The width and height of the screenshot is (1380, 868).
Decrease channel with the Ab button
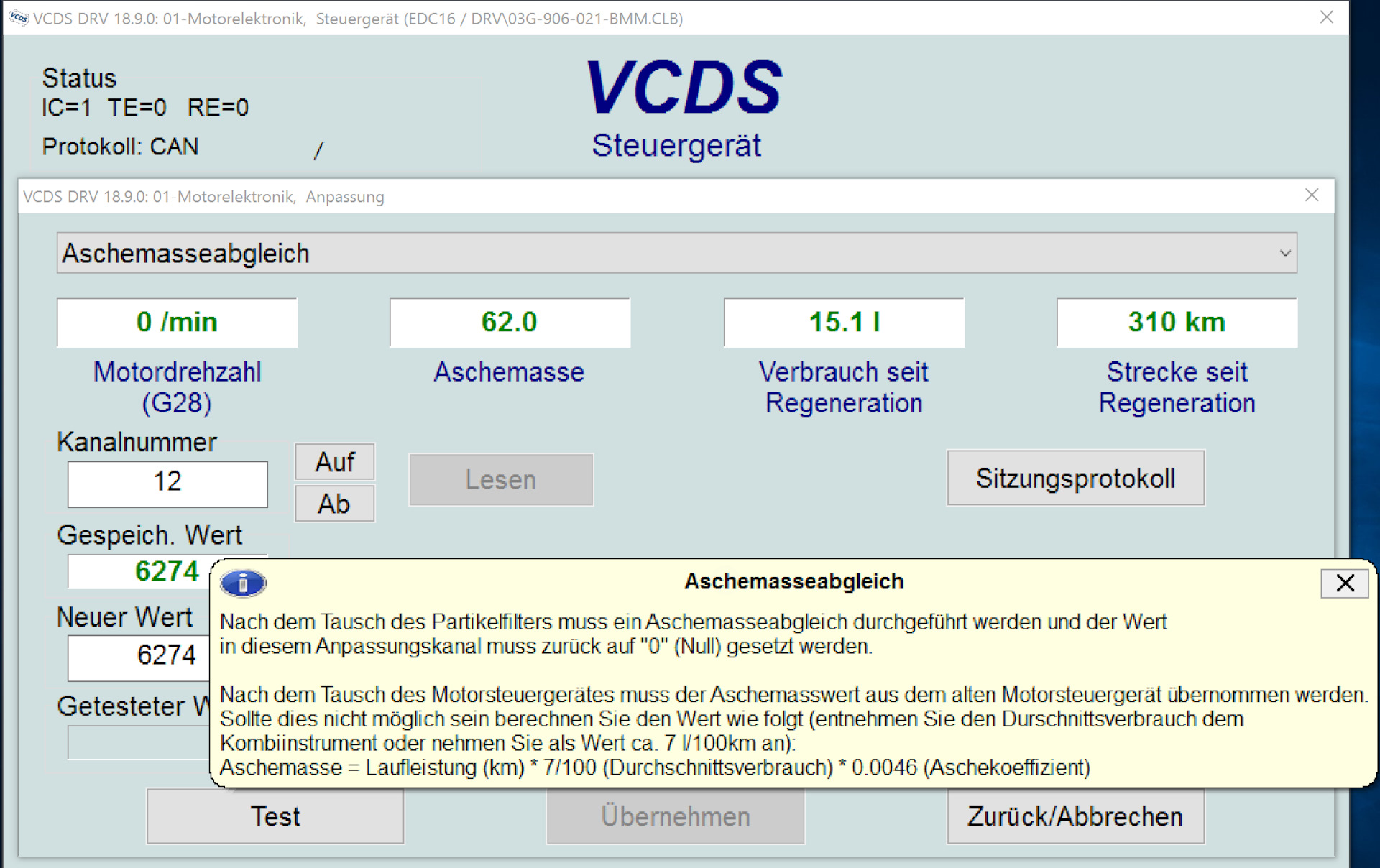pyautogui.click(x=334, y=503)
